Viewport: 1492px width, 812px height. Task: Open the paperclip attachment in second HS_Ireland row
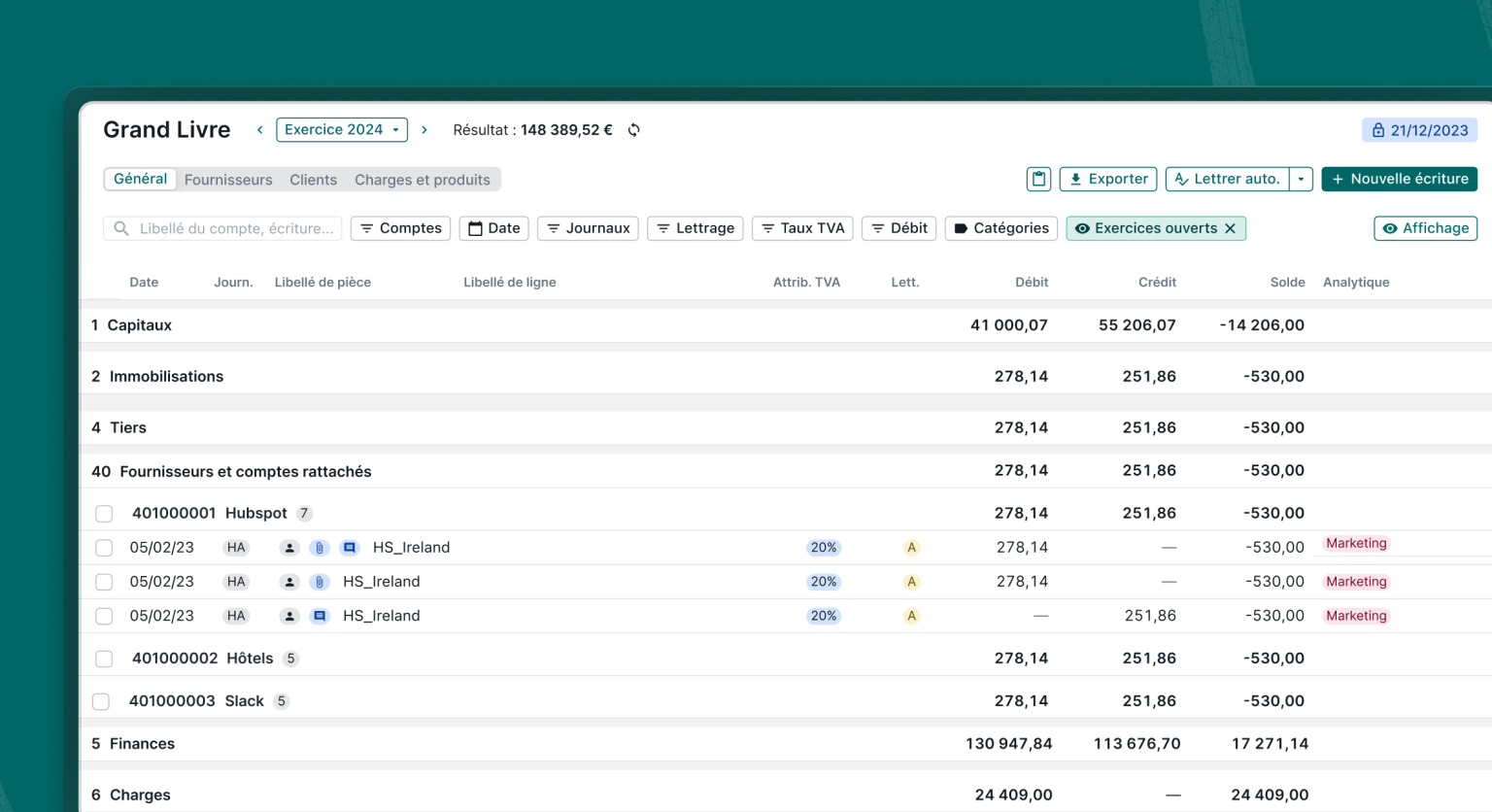(x=320, y=582)
